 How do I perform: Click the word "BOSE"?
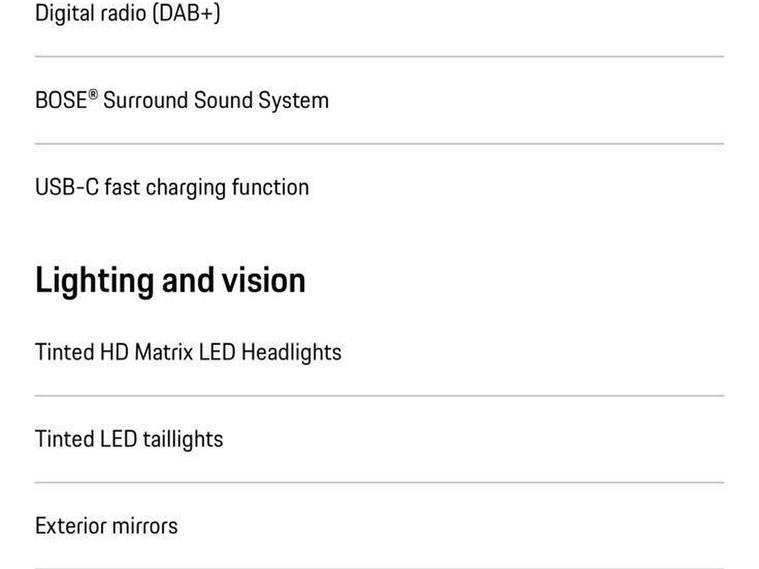pos(61,101)
